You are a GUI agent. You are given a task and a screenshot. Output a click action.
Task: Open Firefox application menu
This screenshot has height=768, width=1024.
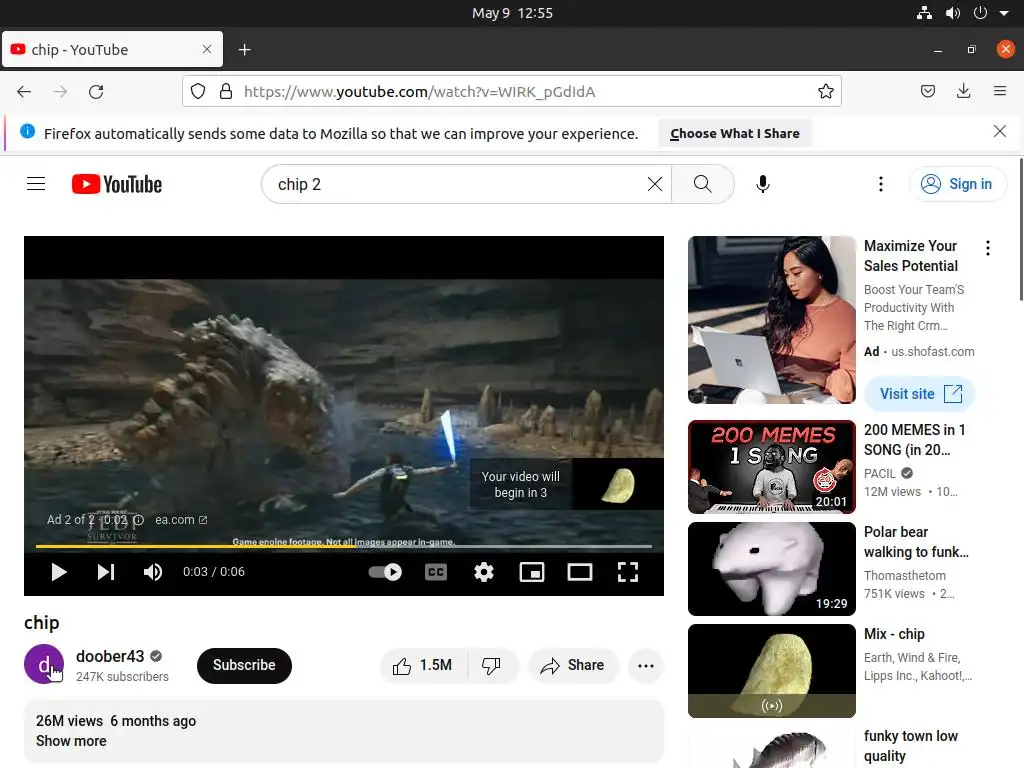[1000, 91]
